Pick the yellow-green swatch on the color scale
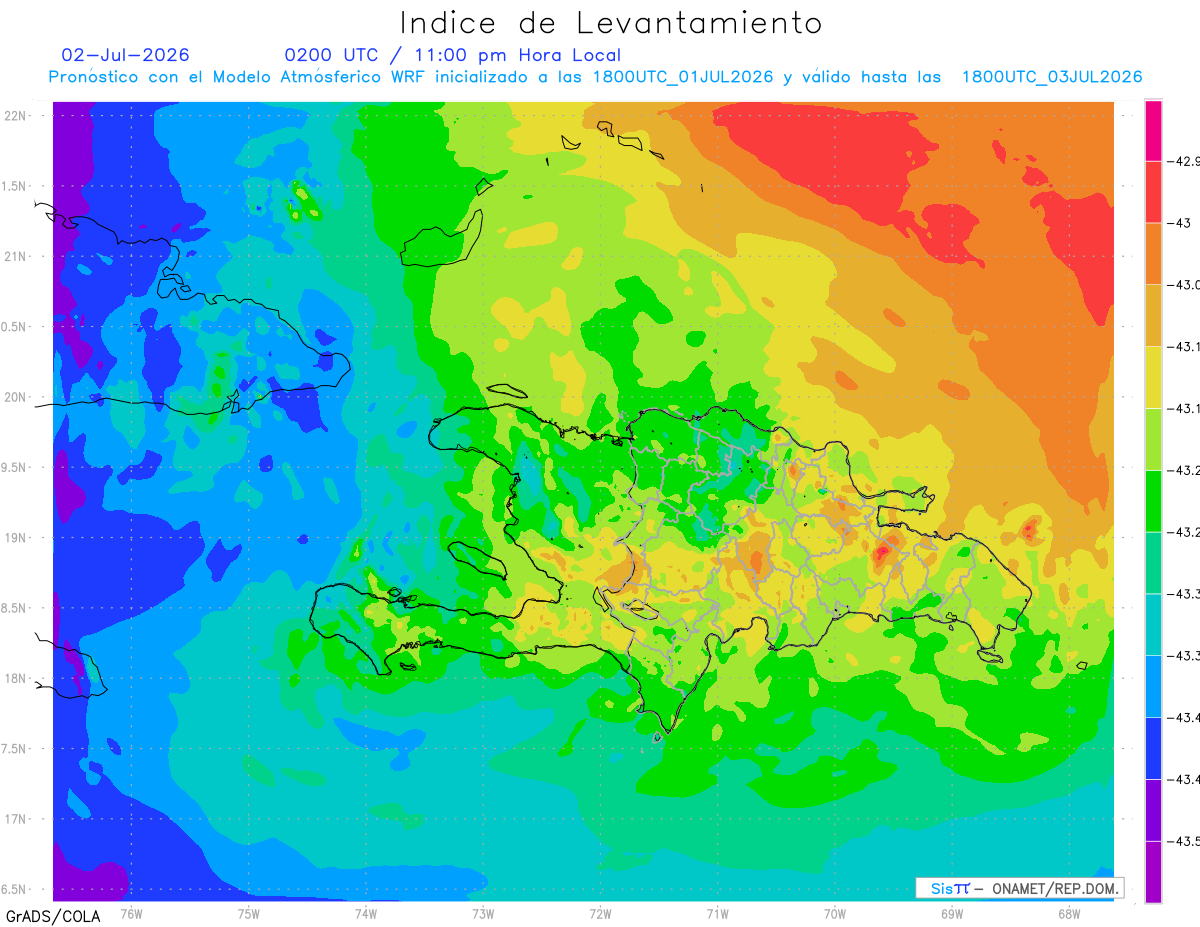 click(x=1153, y=439)
